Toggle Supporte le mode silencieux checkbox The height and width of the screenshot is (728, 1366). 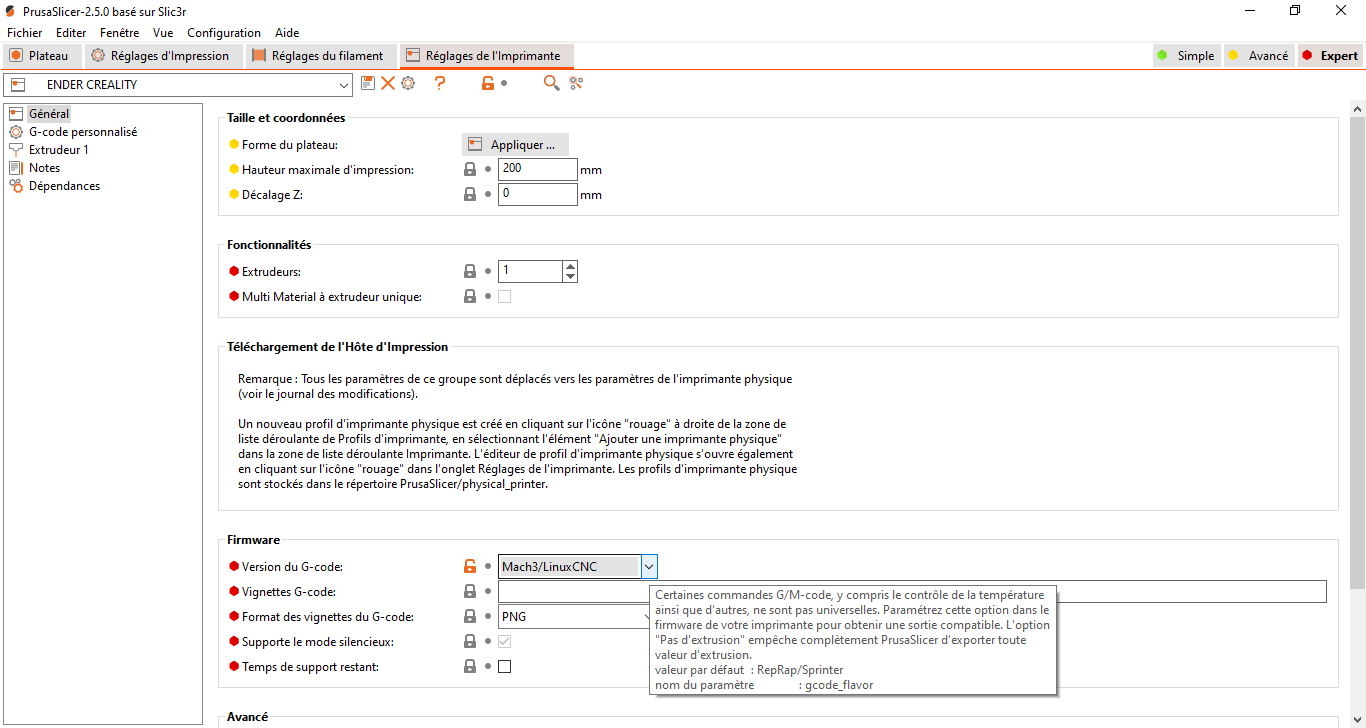click(x=504, y=641)
